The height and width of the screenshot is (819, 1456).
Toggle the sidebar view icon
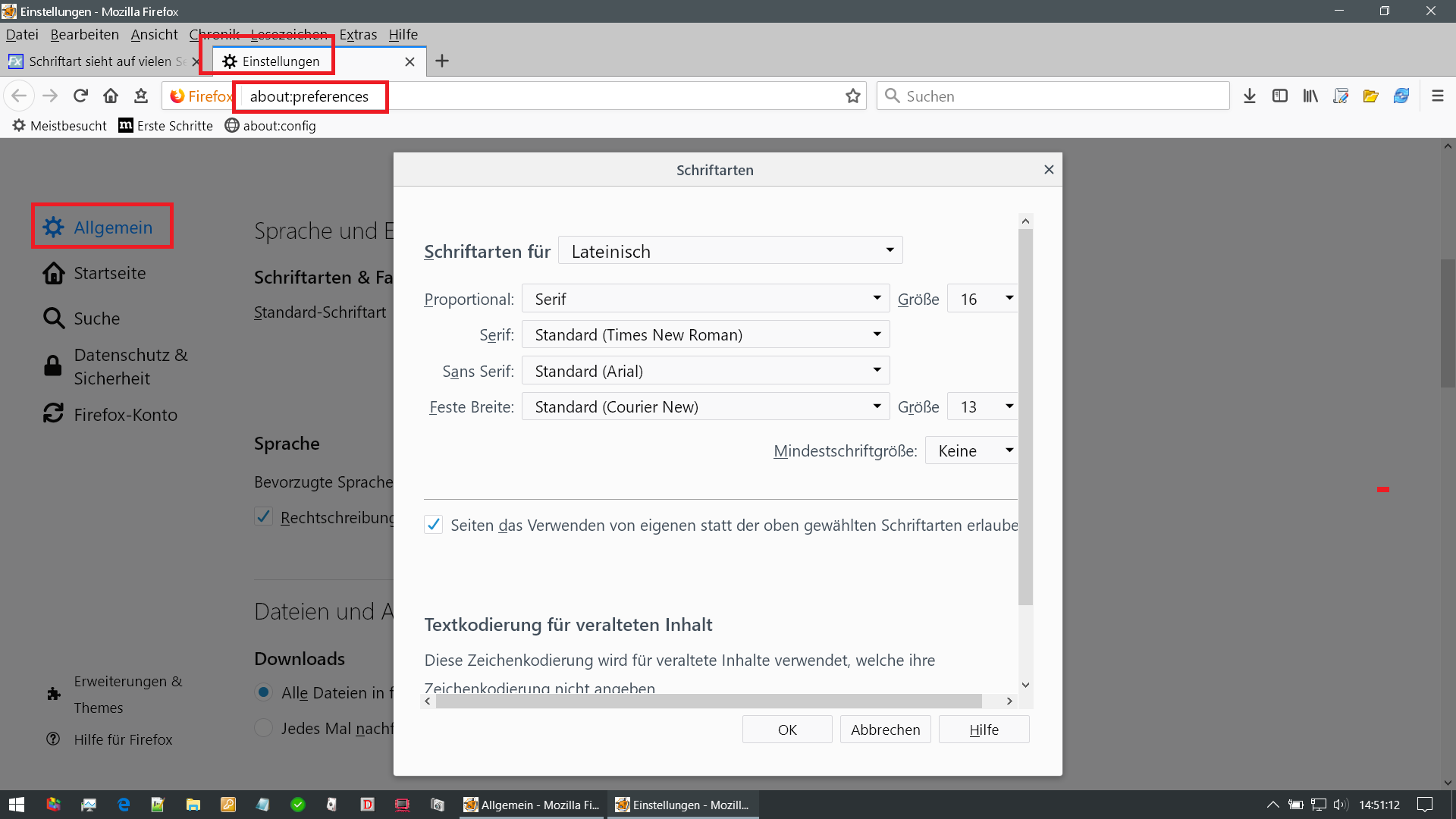pyautogui.click(x=1280, y=96)
